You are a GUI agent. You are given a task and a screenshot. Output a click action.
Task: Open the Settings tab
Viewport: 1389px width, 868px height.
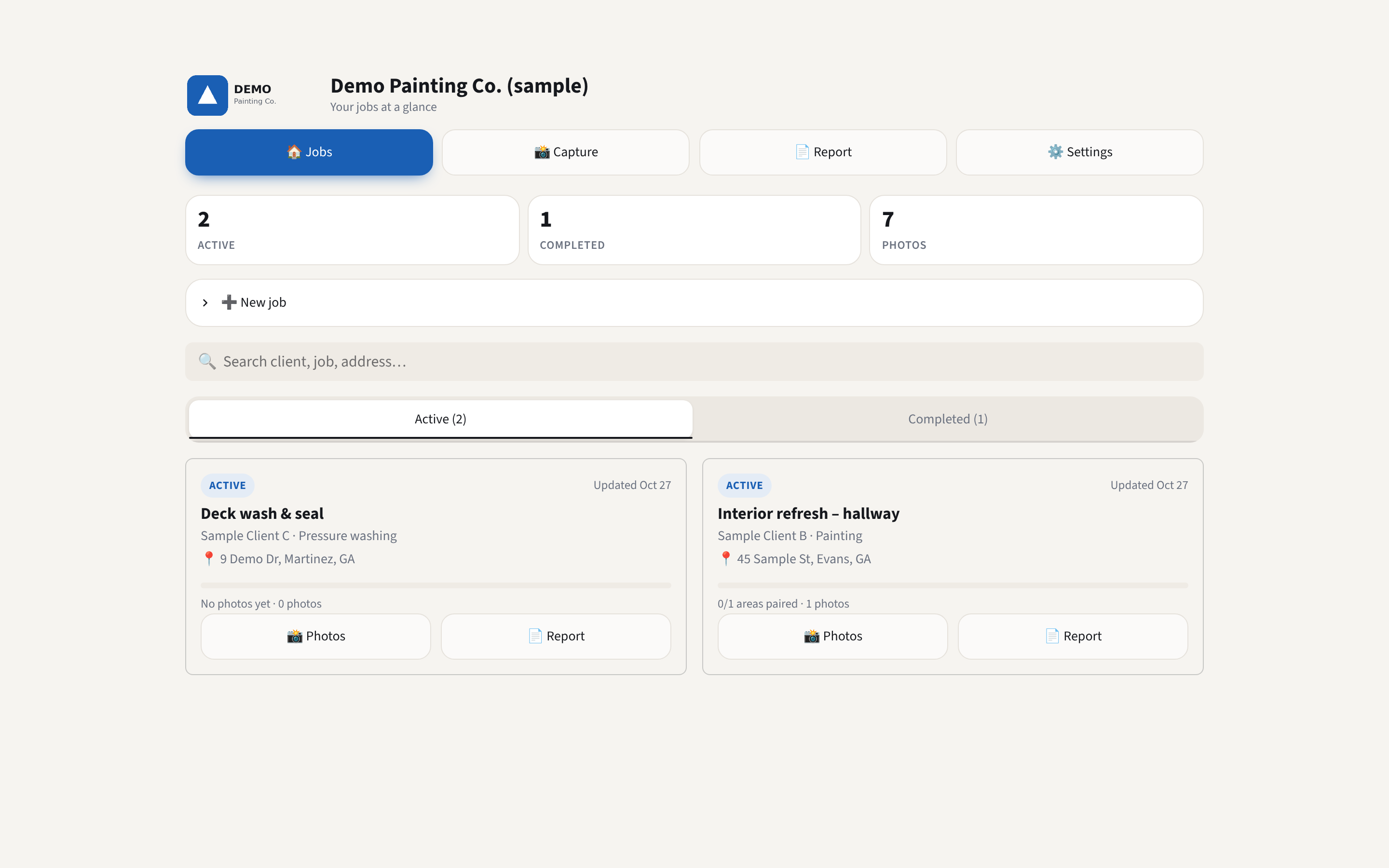tap(1079, 152)
